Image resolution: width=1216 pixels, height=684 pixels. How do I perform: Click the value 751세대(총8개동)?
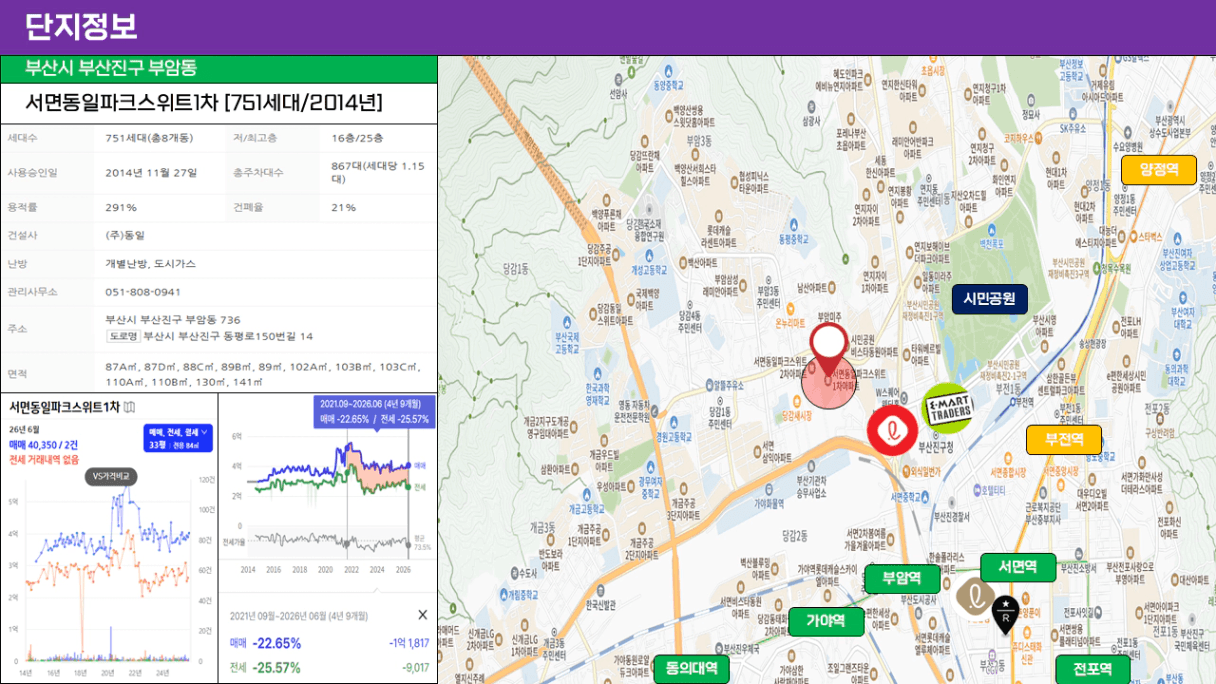[x=150, y=138]
